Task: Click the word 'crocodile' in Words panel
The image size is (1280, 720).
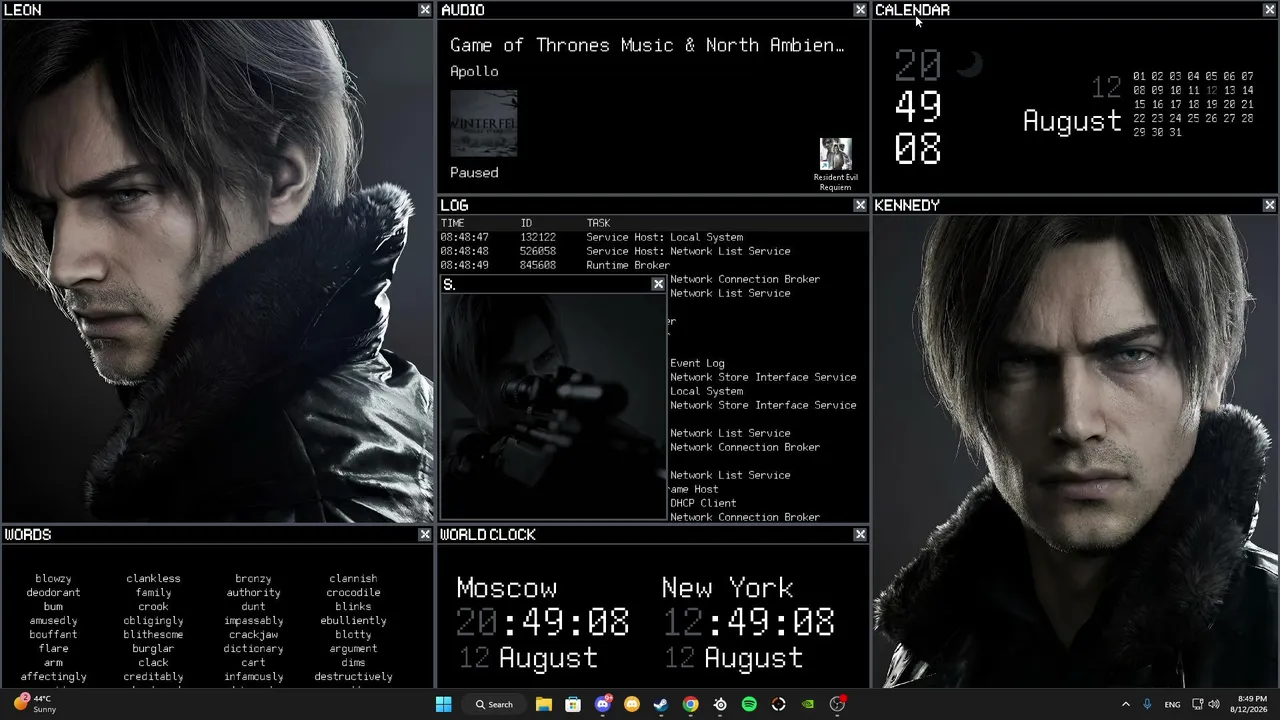Action: click(353, 592)
